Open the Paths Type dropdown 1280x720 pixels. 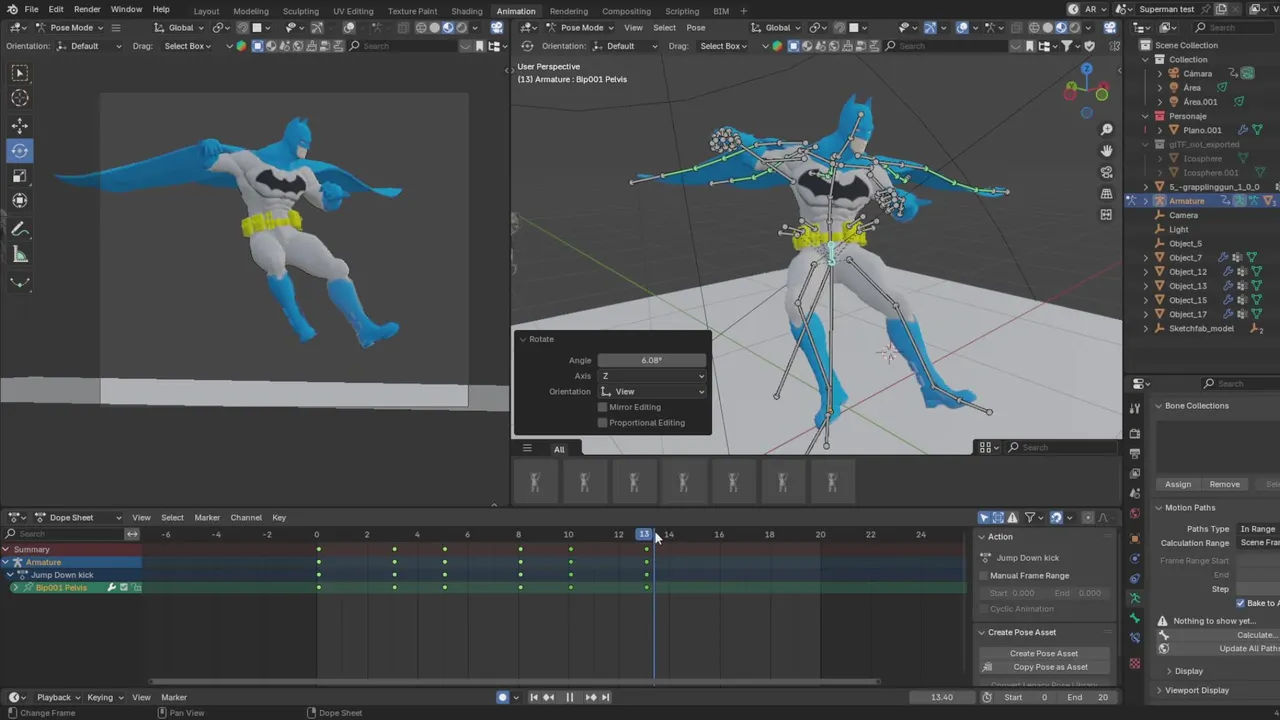(x=1258, y=528)
